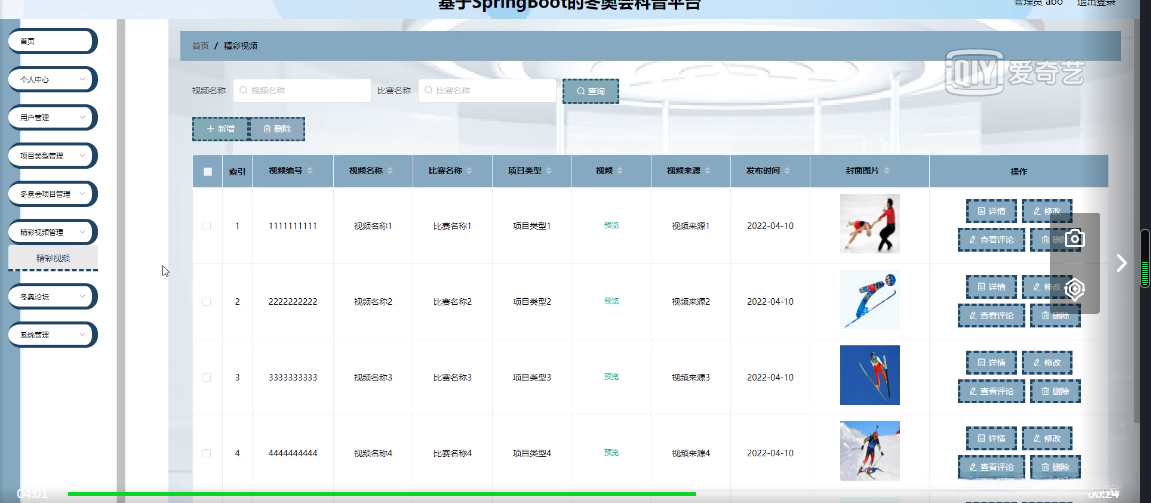Click the hexagon settings icon on overlay
1151x503 pixels.
click(x=1075, y=289)
